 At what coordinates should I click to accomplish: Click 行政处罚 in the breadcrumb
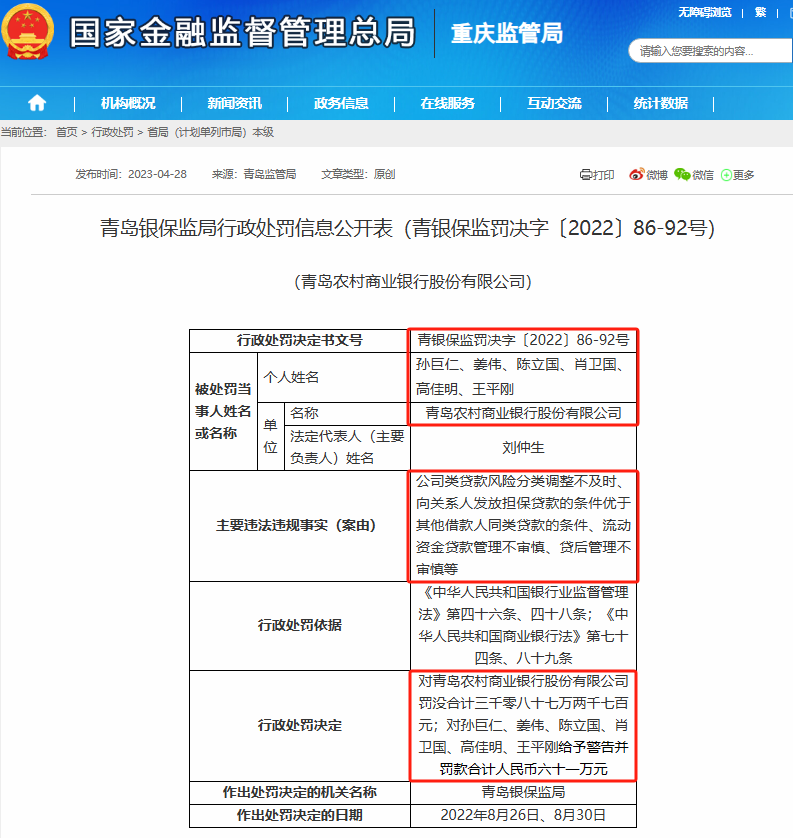[x=112, y=132]
